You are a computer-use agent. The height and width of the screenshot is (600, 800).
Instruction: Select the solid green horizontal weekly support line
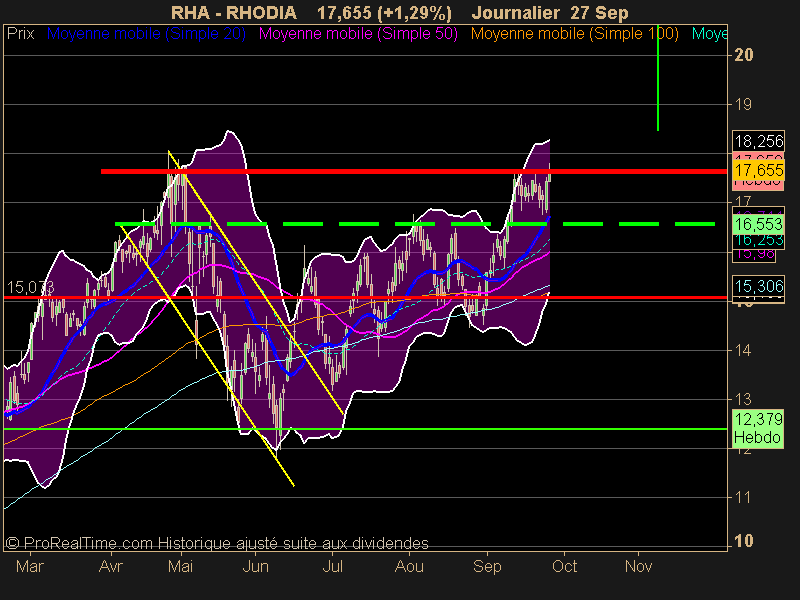pyautogui.click(x=365, y=429)
